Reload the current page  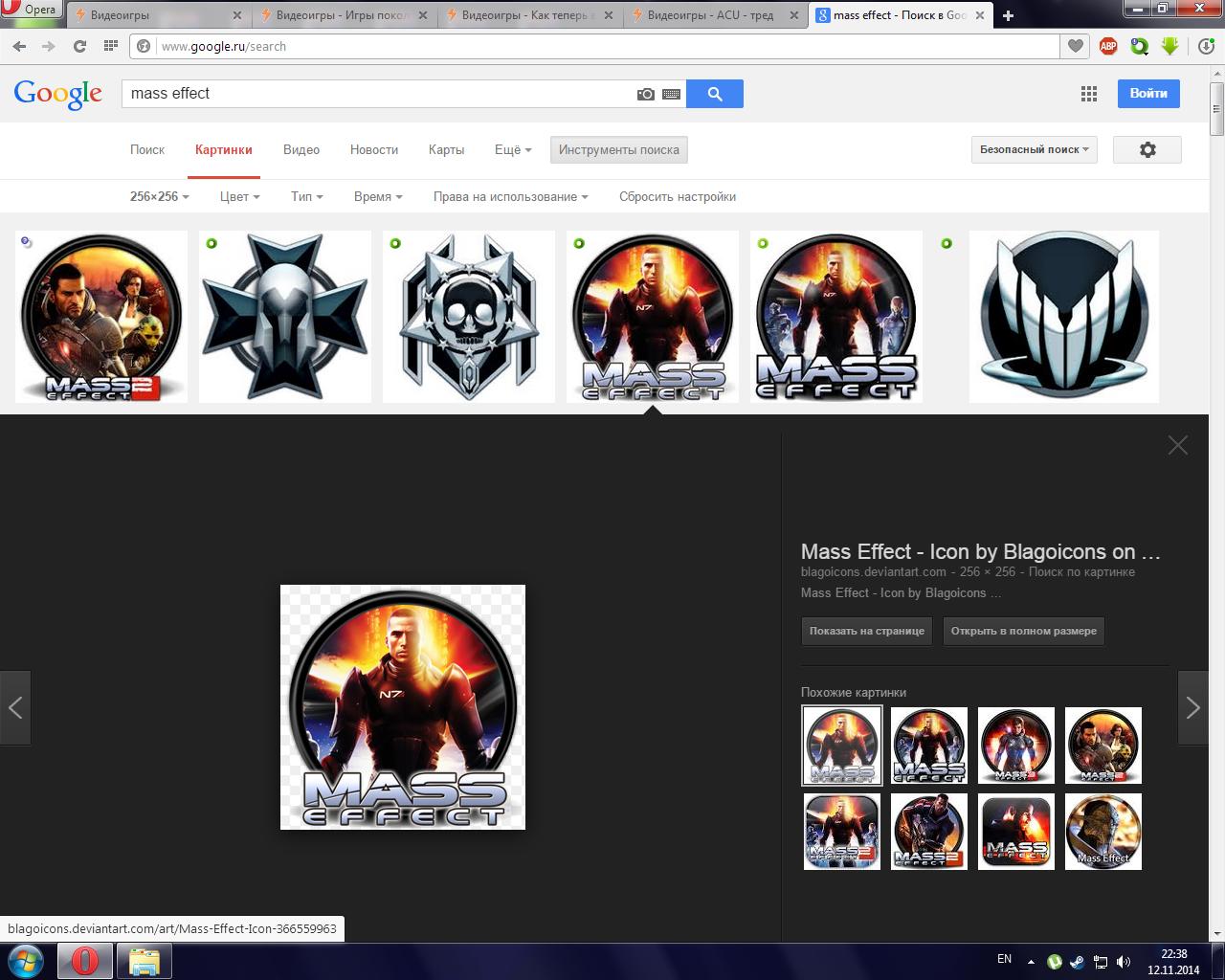click(x=79, y=46)
